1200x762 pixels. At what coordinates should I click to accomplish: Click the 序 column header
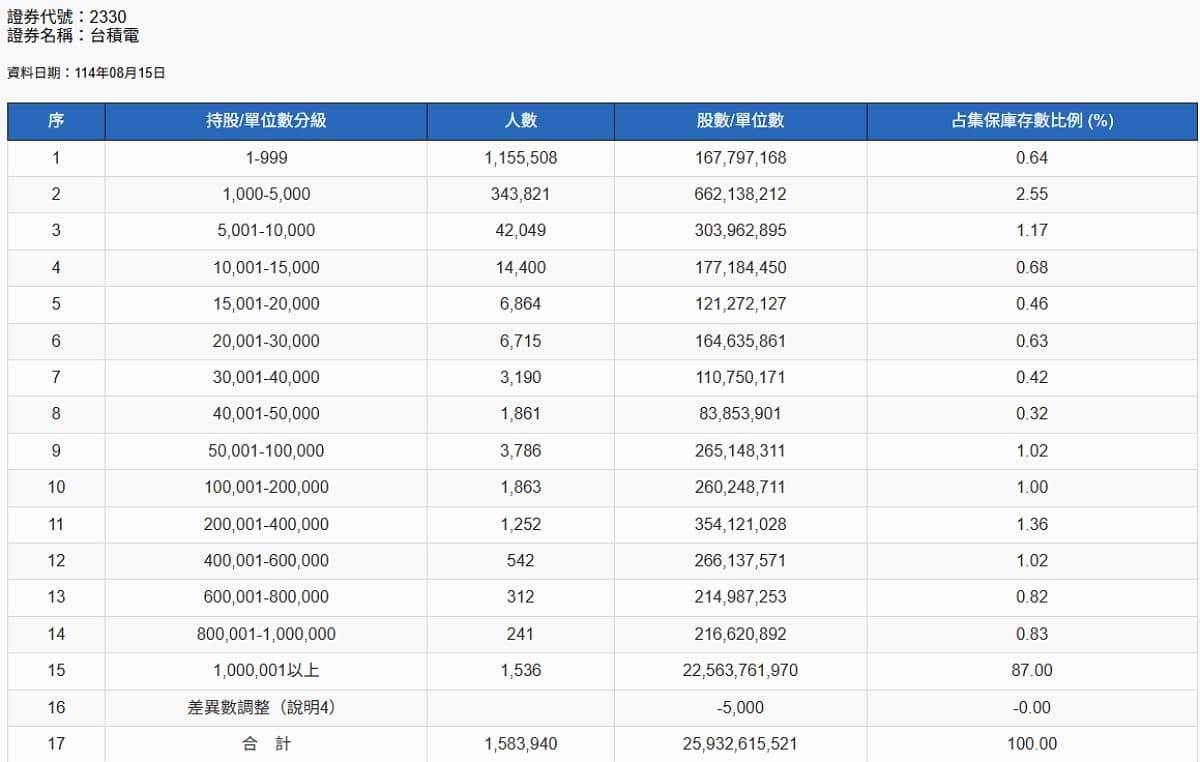pyautogui.click(x=56, y=121)
